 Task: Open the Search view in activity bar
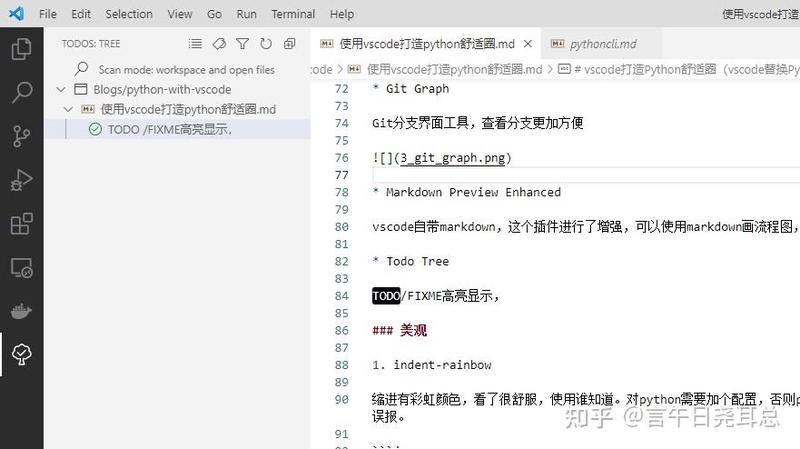(x=21, y=93)
